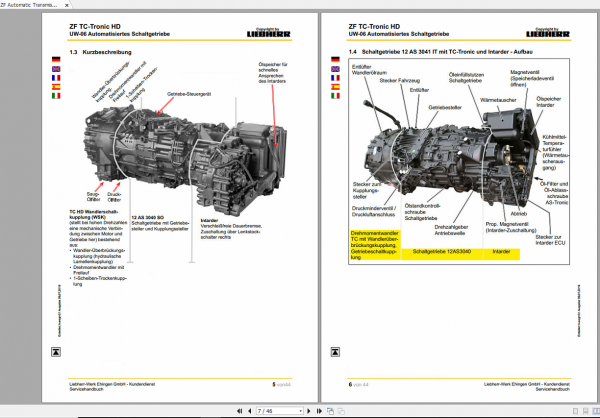Switch to continuous page layout view
The height and width of the screenshot is (418, 600).
[585, 411]
